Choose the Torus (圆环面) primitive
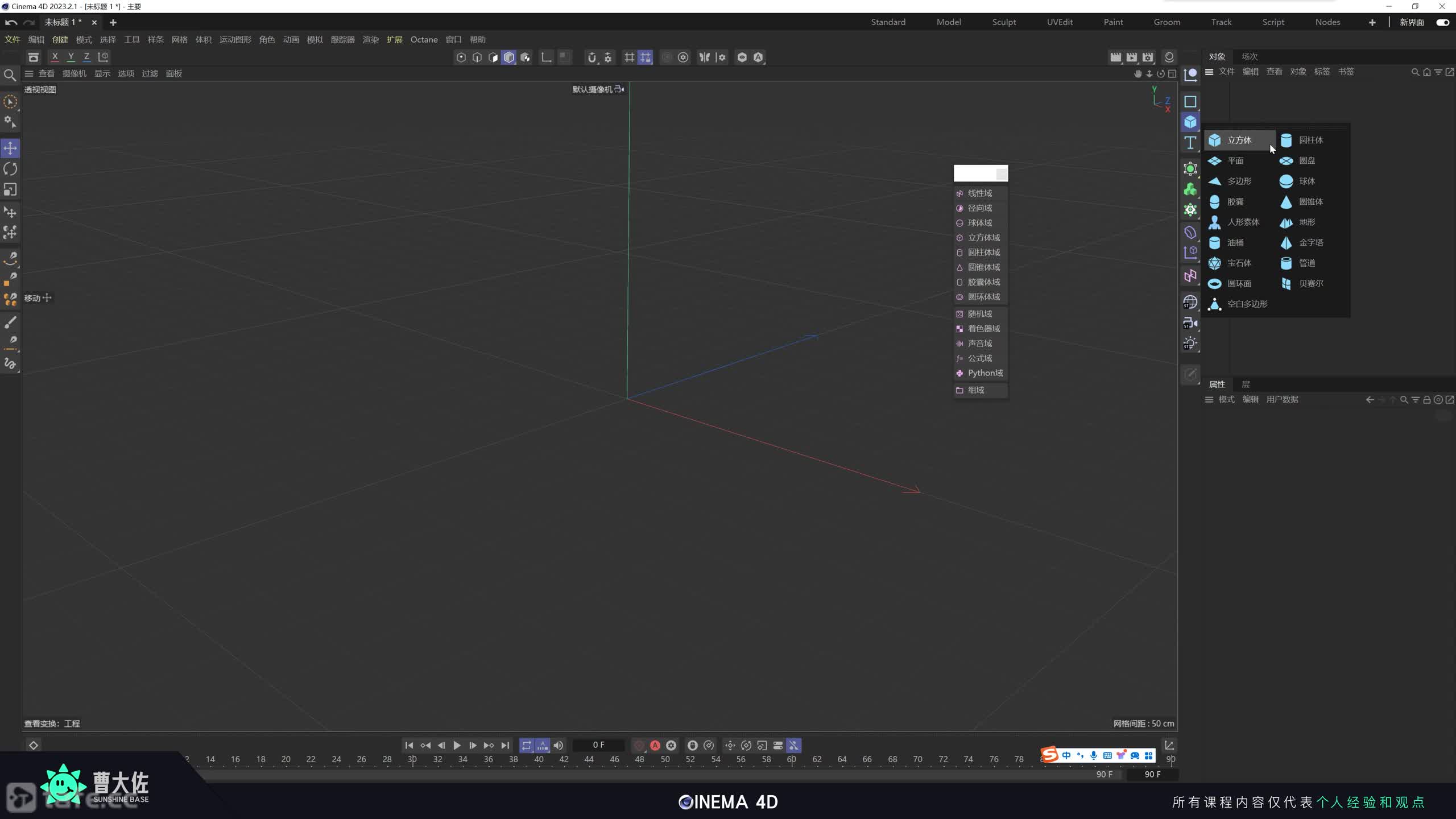The image size is (1456, 819). tap(1239, 283)
